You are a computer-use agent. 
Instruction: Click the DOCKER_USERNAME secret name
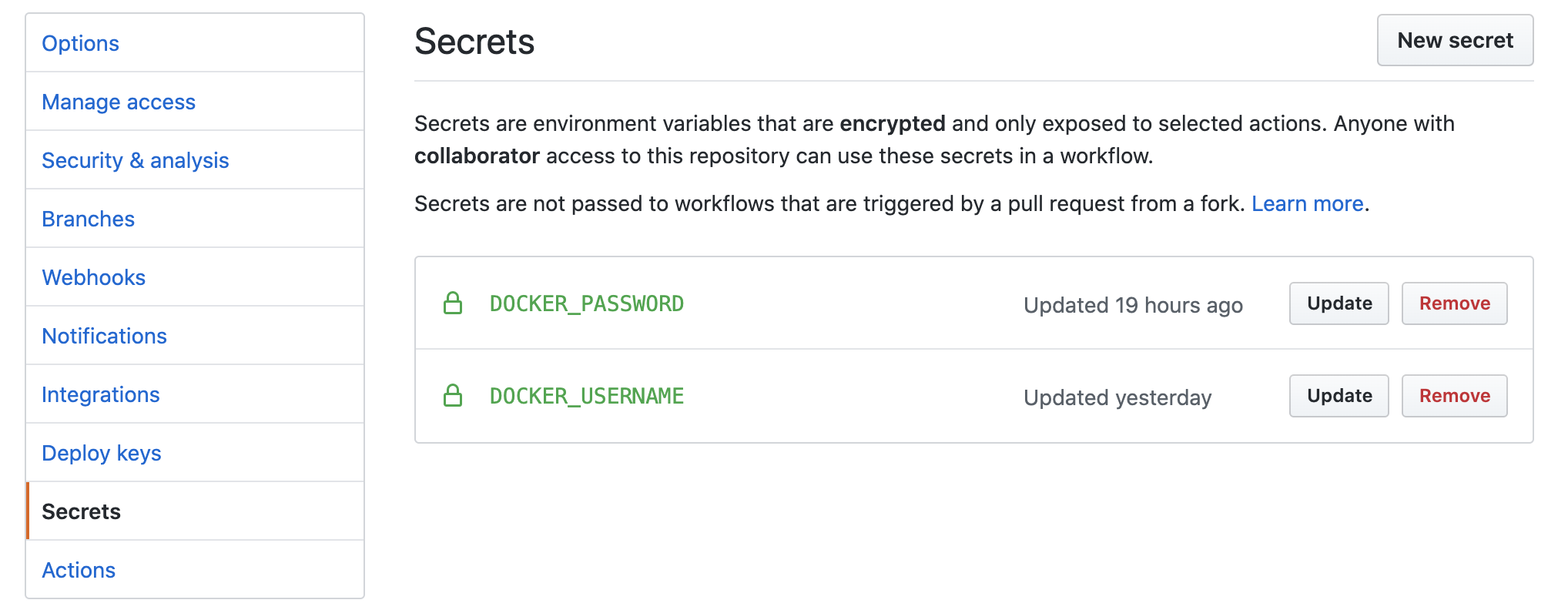(x=587, y=396)
